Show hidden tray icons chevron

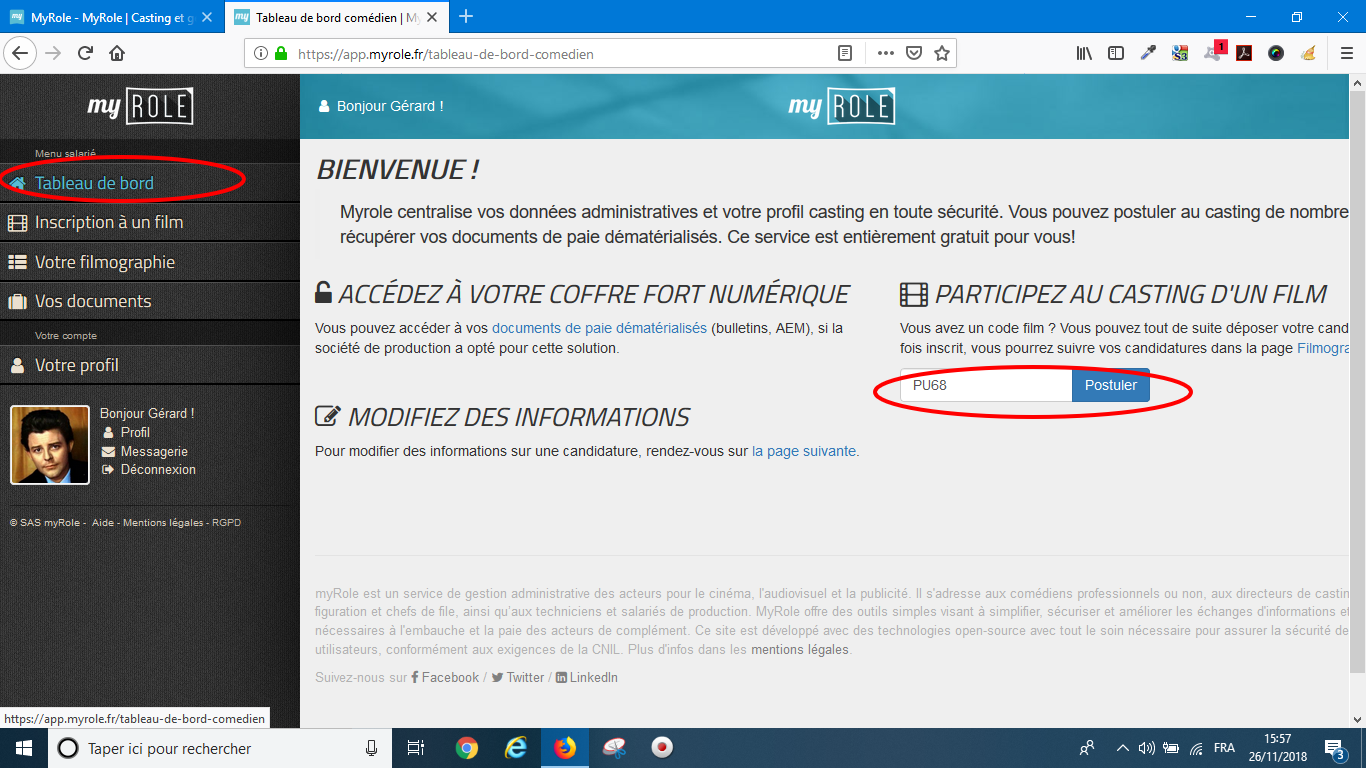pos(1122,748)
